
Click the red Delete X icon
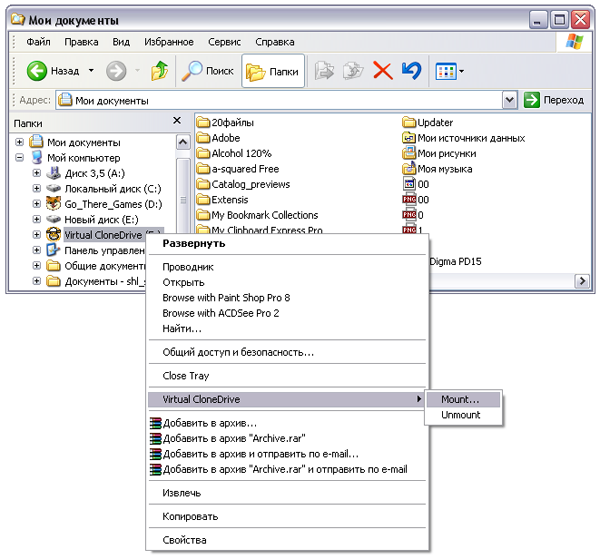pos(383,71)
